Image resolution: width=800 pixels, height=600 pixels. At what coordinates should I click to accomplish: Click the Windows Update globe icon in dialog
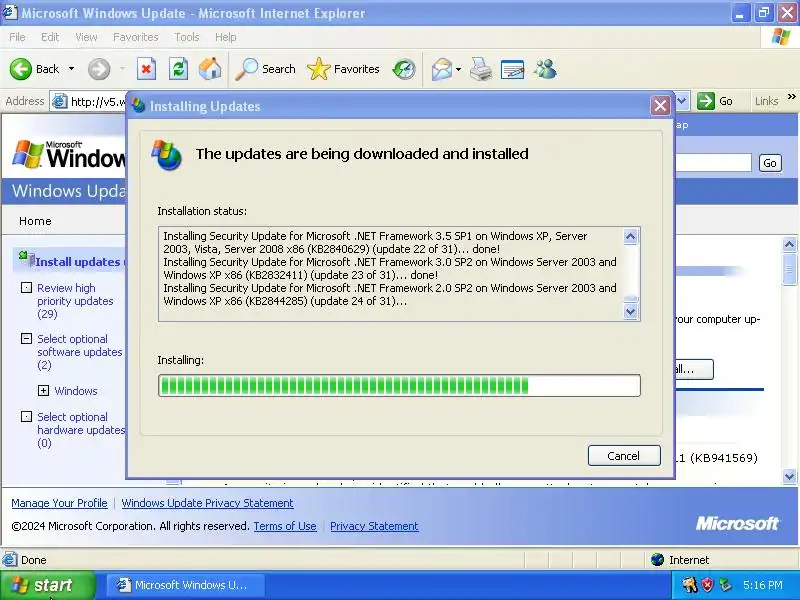tap(167, 155)
